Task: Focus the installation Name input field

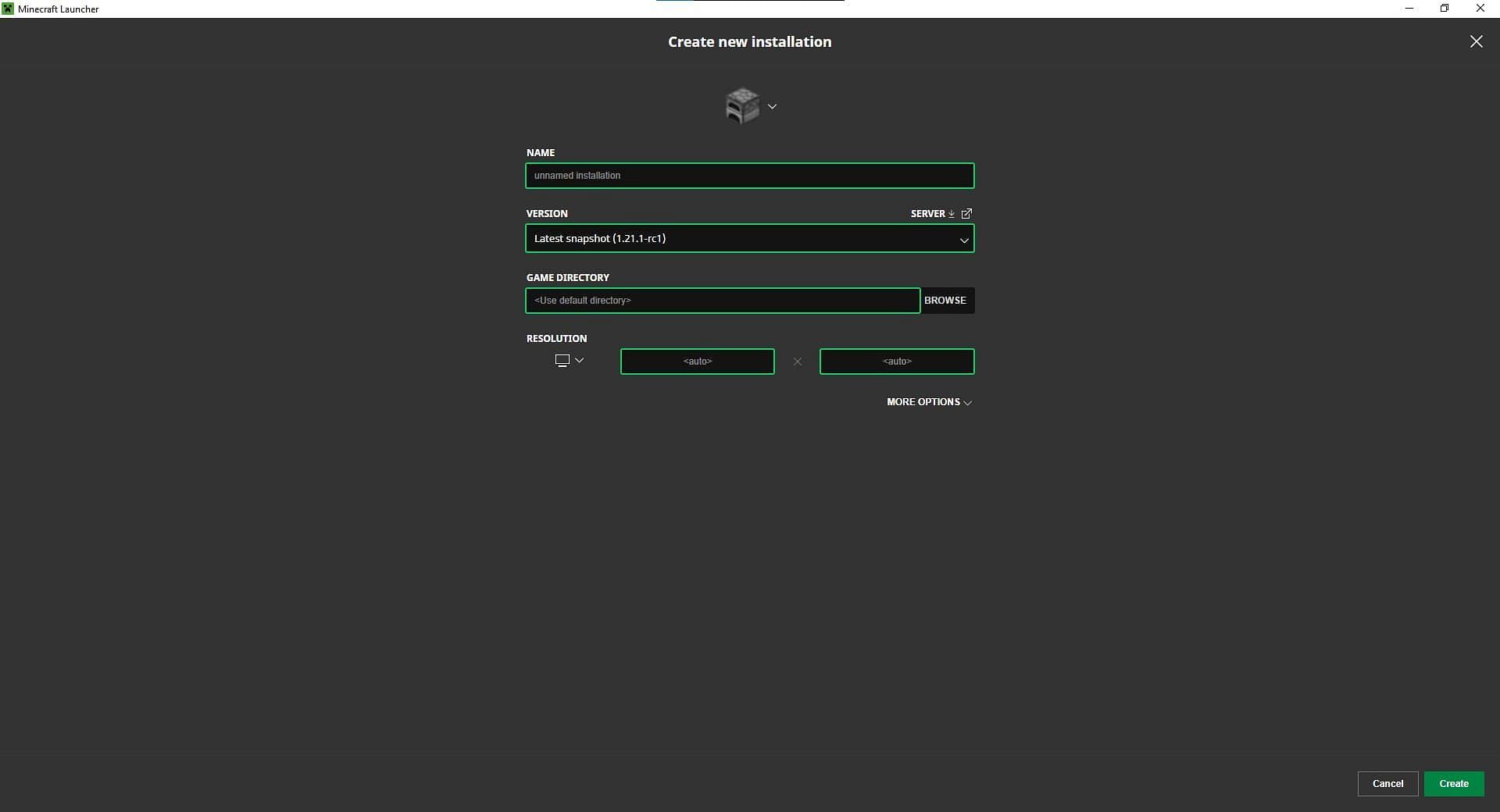Action: (750, 176)
